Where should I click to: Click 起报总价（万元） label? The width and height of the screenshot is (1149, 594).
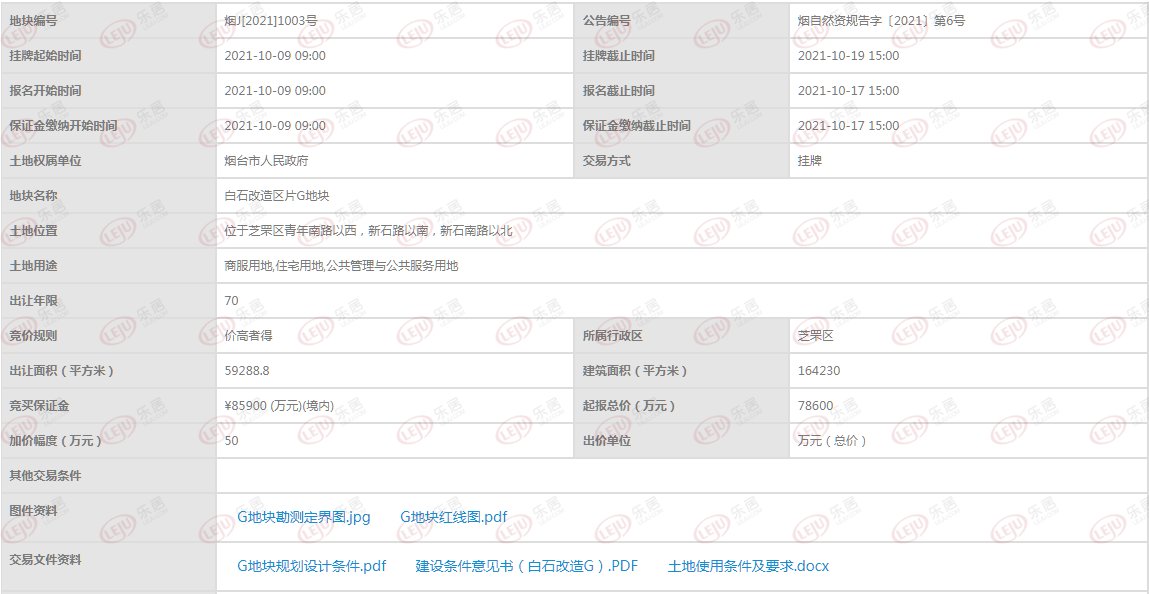629,406
